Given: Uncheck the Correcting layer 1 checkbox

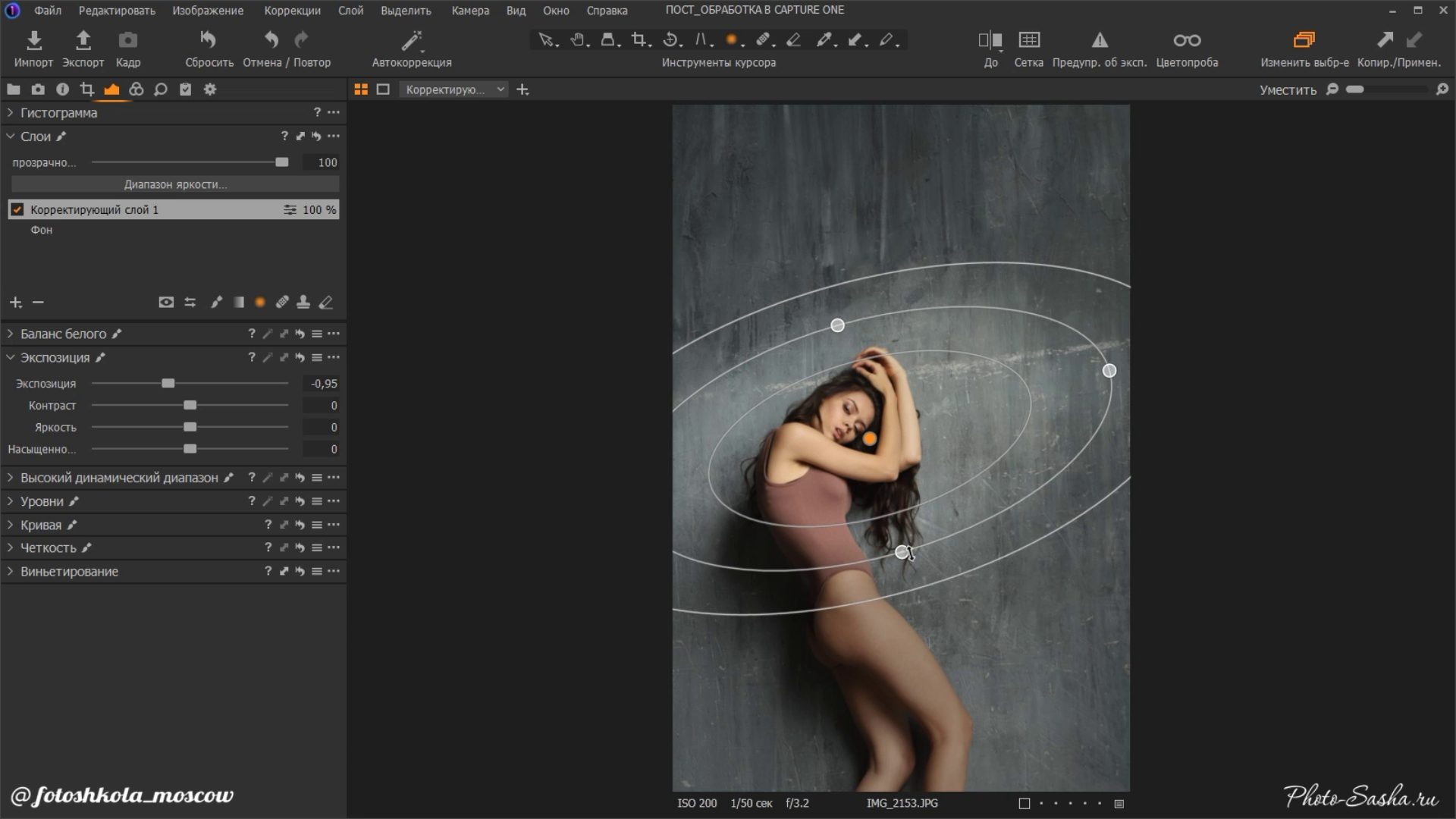Looking at the screenshot, I should pyautogui.click(x=17, y=210).
